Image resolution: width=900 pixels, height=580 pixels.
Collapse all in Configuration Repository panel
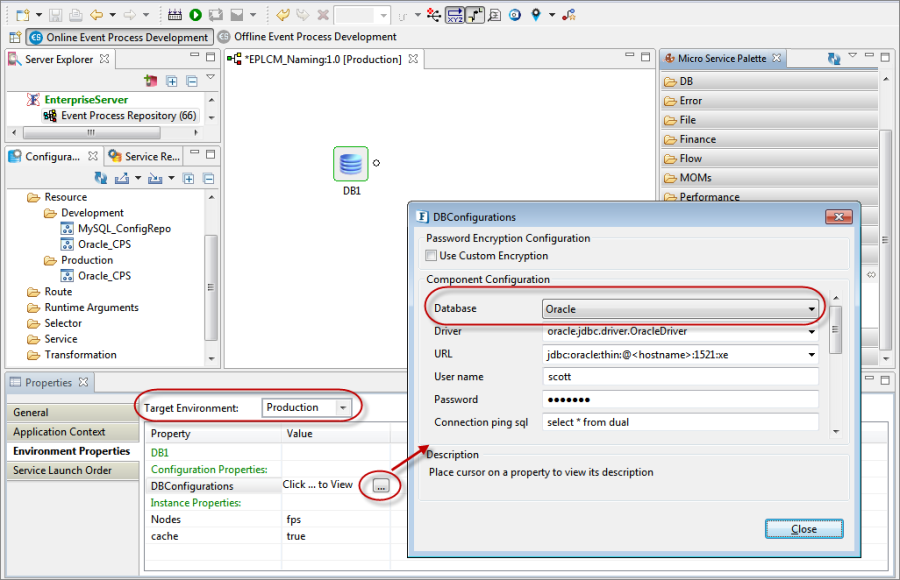point(209,179)
